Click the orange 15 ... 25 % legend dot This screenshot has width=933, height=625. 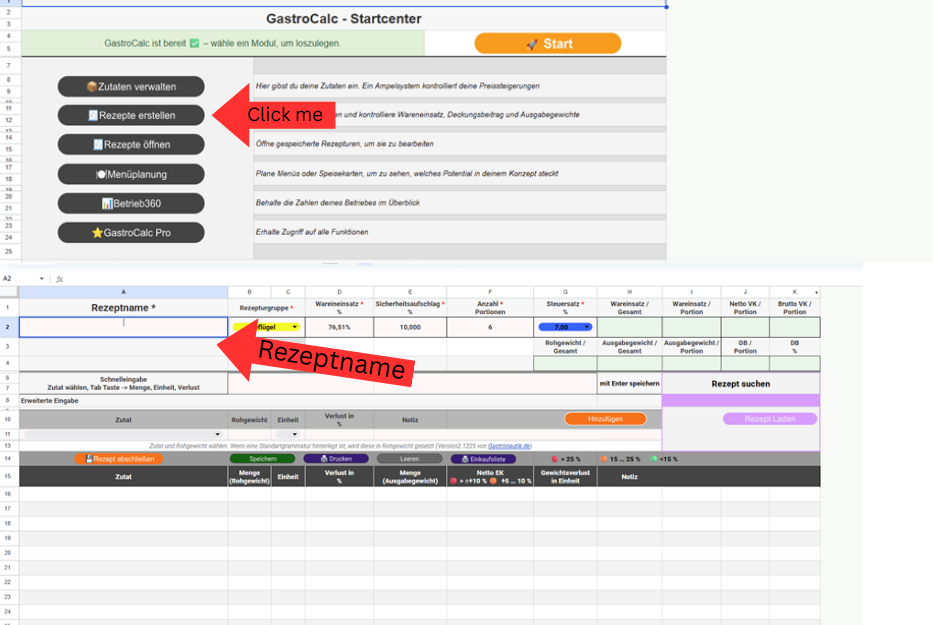point(604,459)
